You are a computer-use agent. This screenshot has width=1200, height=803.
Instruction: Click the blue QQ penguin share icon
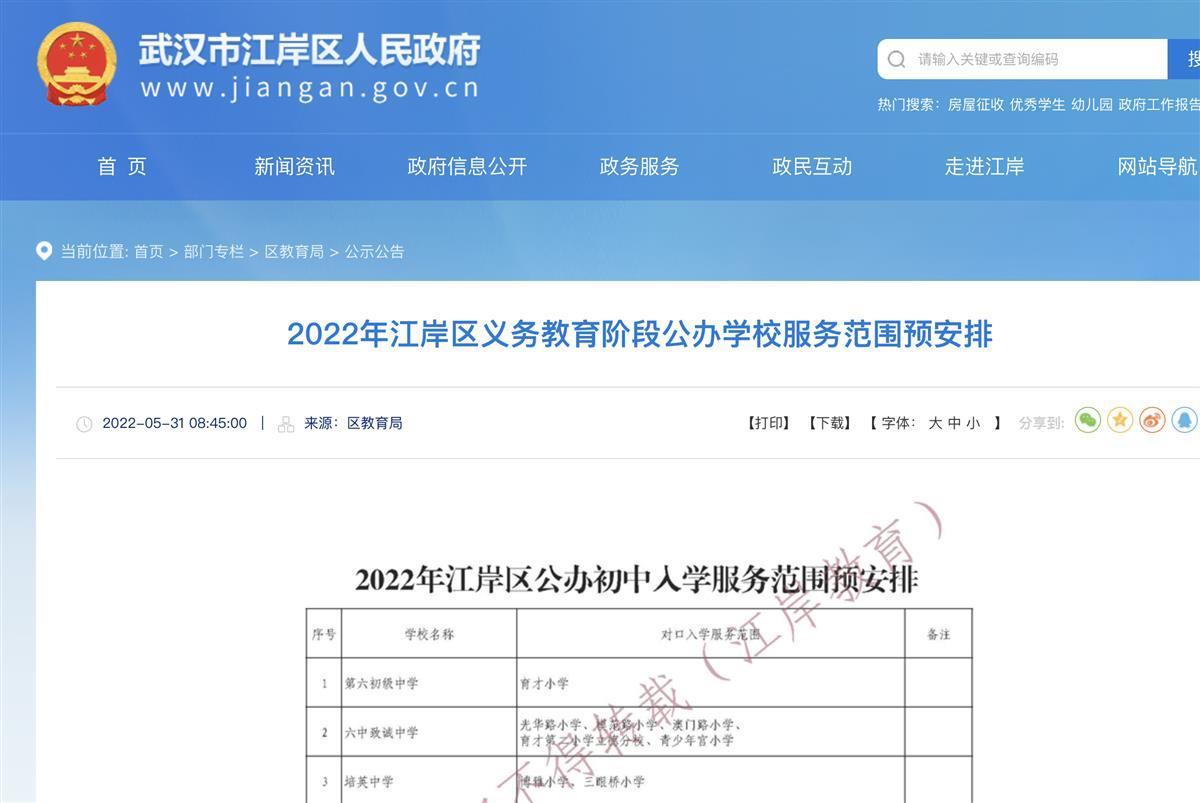point(1184,421)
